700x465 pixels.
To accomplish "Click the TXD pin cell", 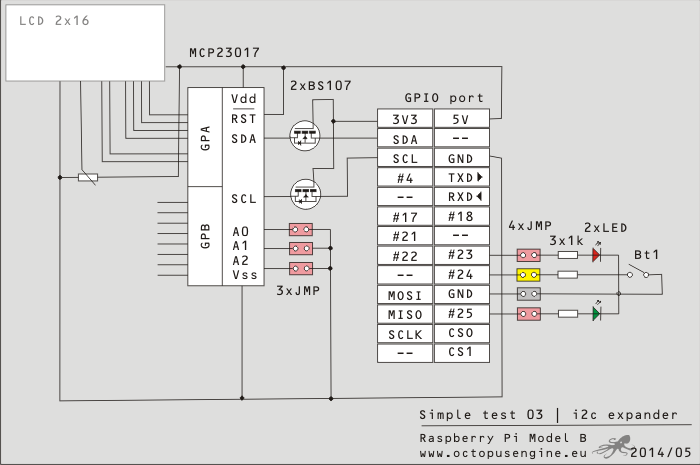I will tap(462, 178).
